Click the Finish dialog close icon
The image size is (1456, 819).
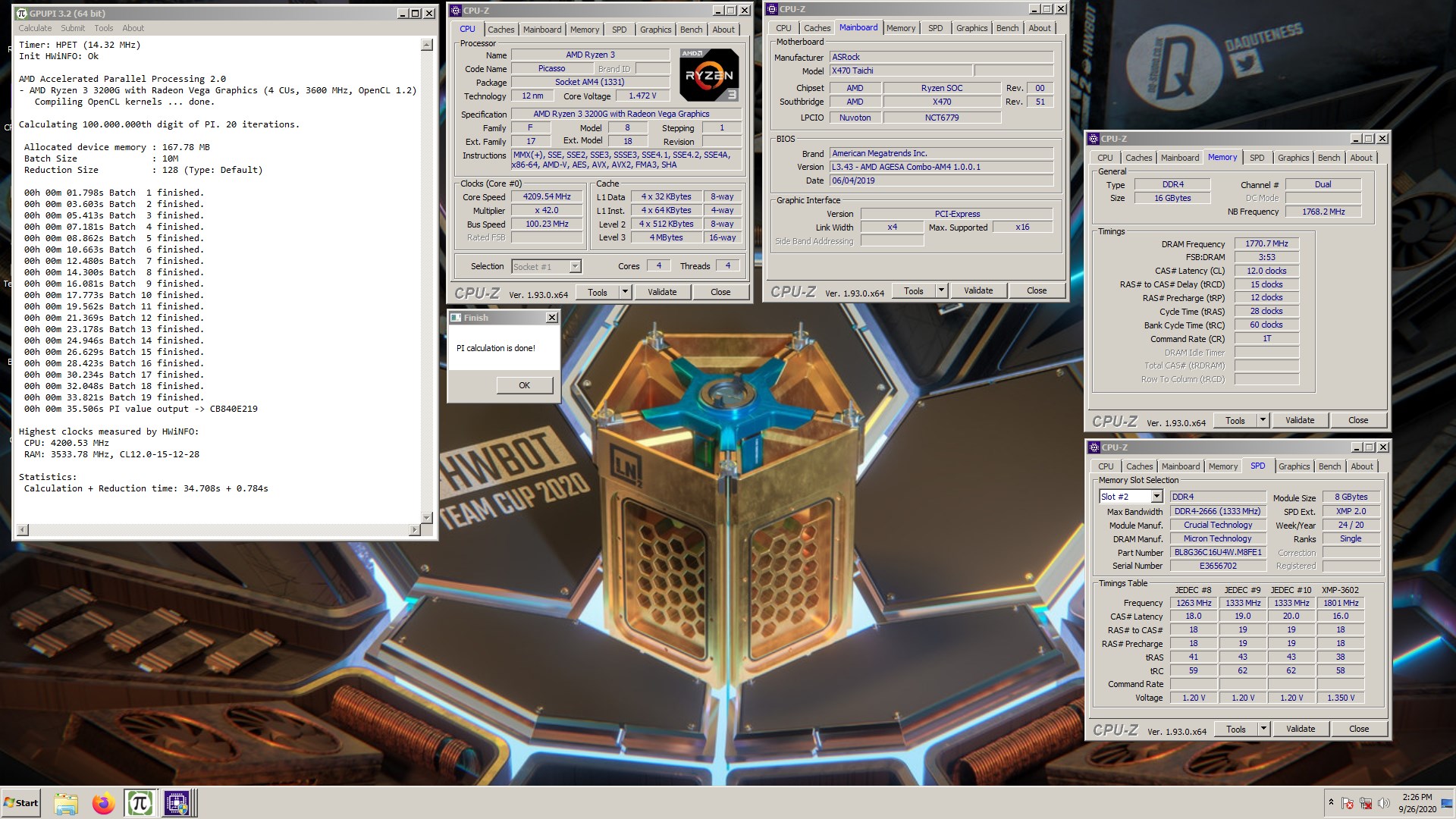(551, 318)
